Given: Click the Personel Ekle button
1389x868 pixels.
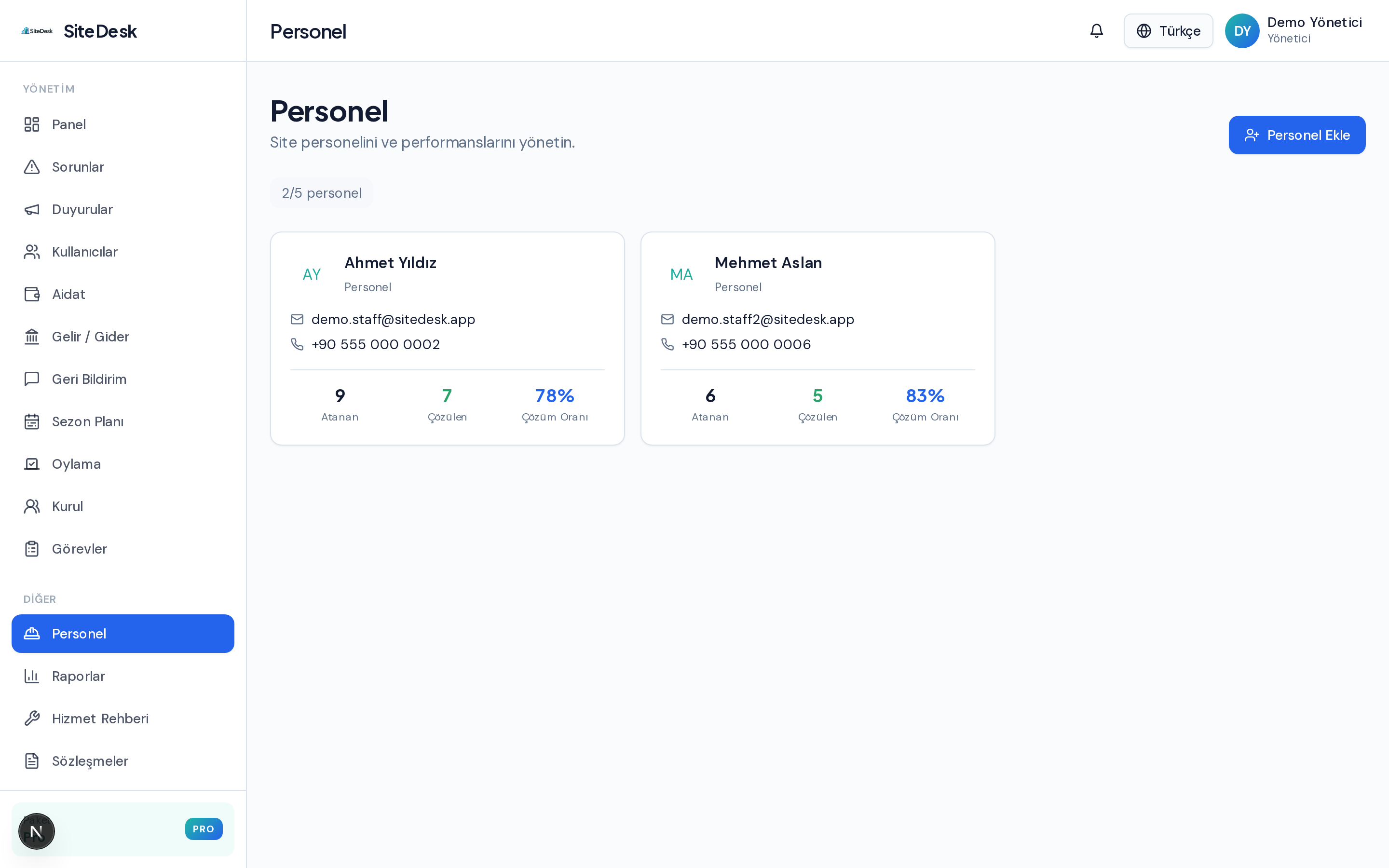Looking at the screenshot, I should click(x=1296, y=135).
